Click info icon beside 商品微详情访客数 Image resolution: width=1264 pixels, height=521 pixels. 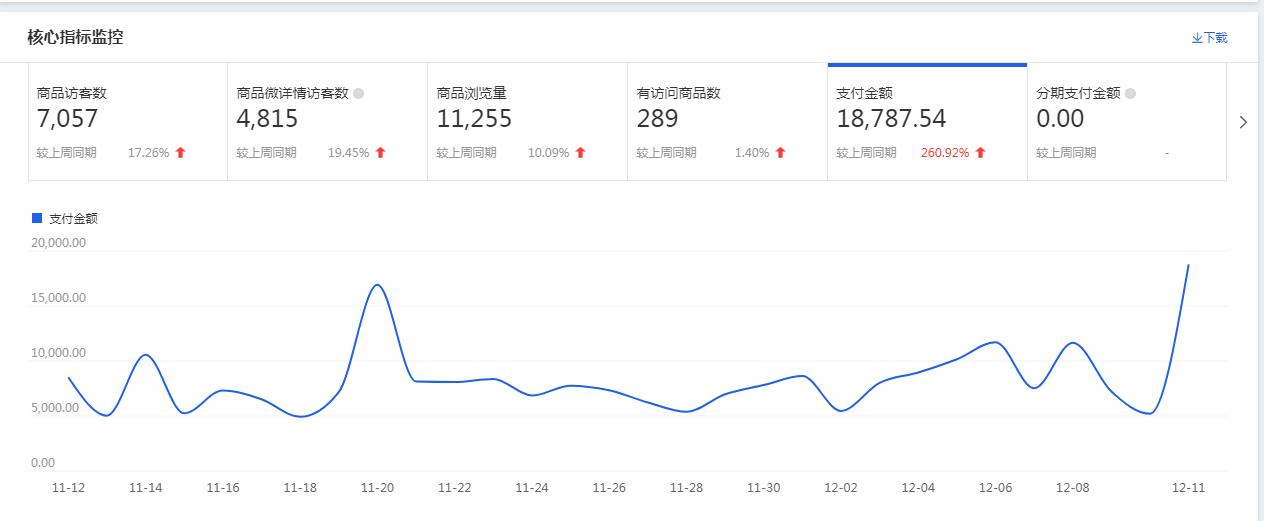[x=359, y=93]
